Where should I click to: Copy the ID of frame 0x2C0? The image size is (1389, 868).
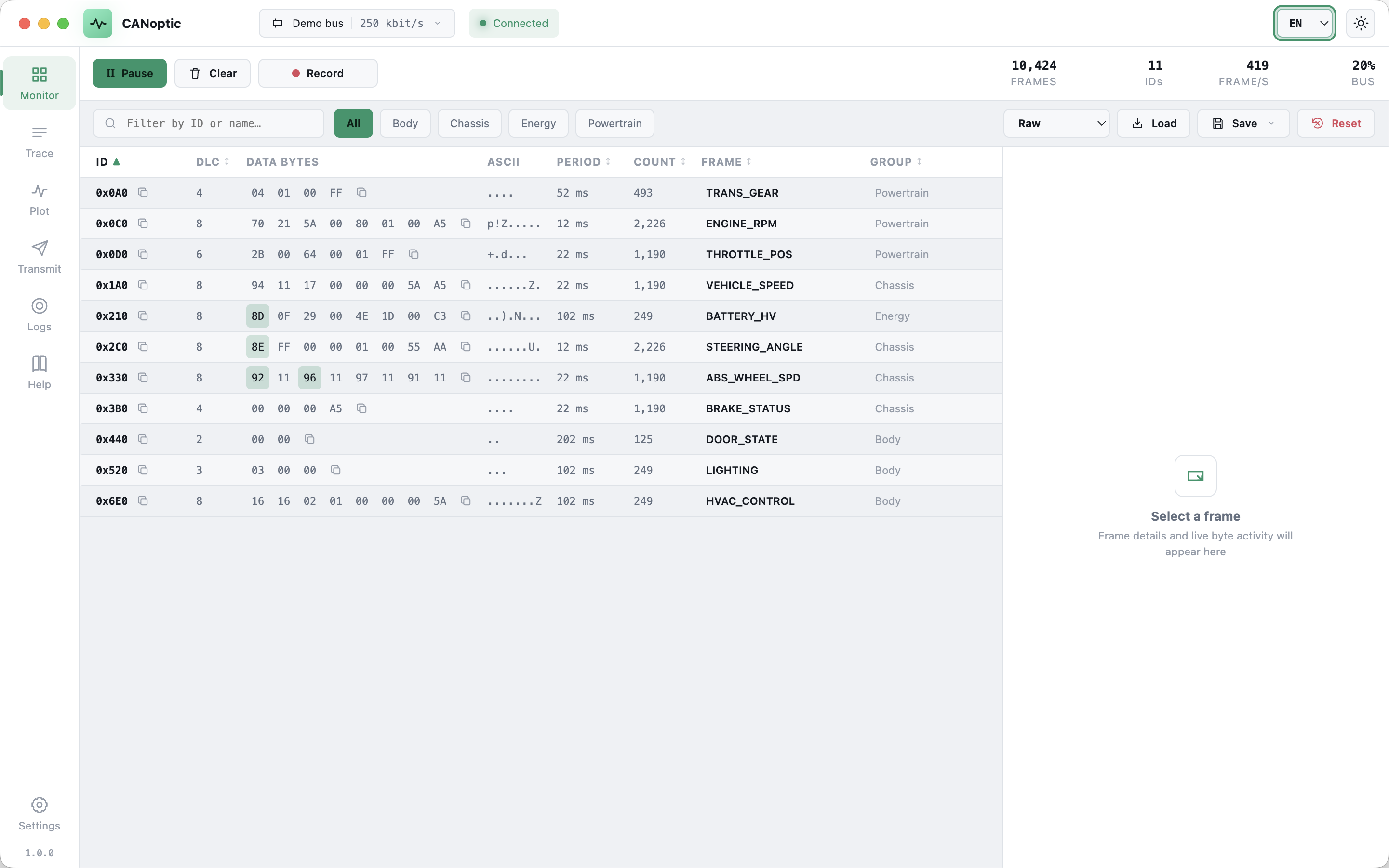(x=143, y=347)
